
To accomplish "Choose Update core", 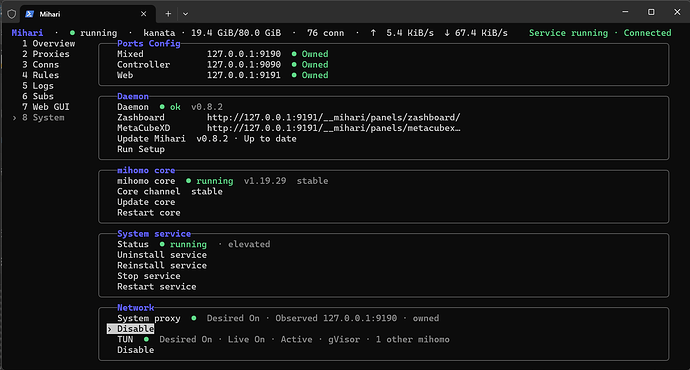I will coord(146,202).
